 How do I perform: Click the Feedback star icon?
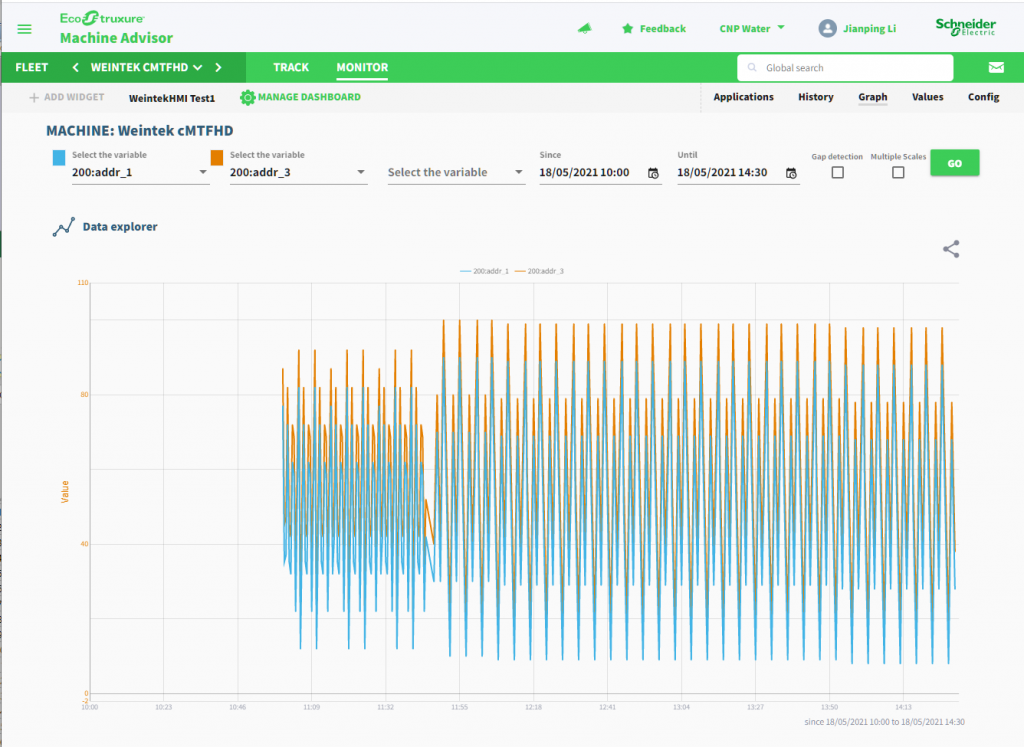(x=628, y=28)
